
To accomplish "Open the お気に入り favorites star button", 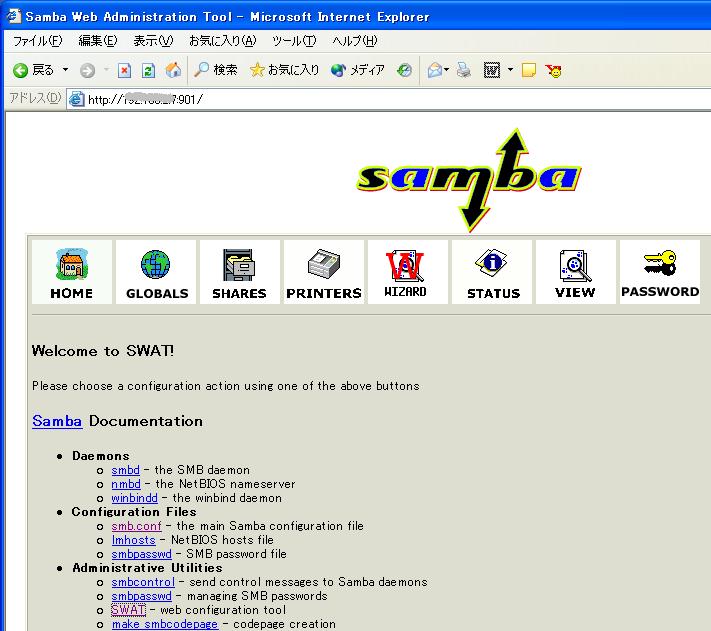I will 285,70.
